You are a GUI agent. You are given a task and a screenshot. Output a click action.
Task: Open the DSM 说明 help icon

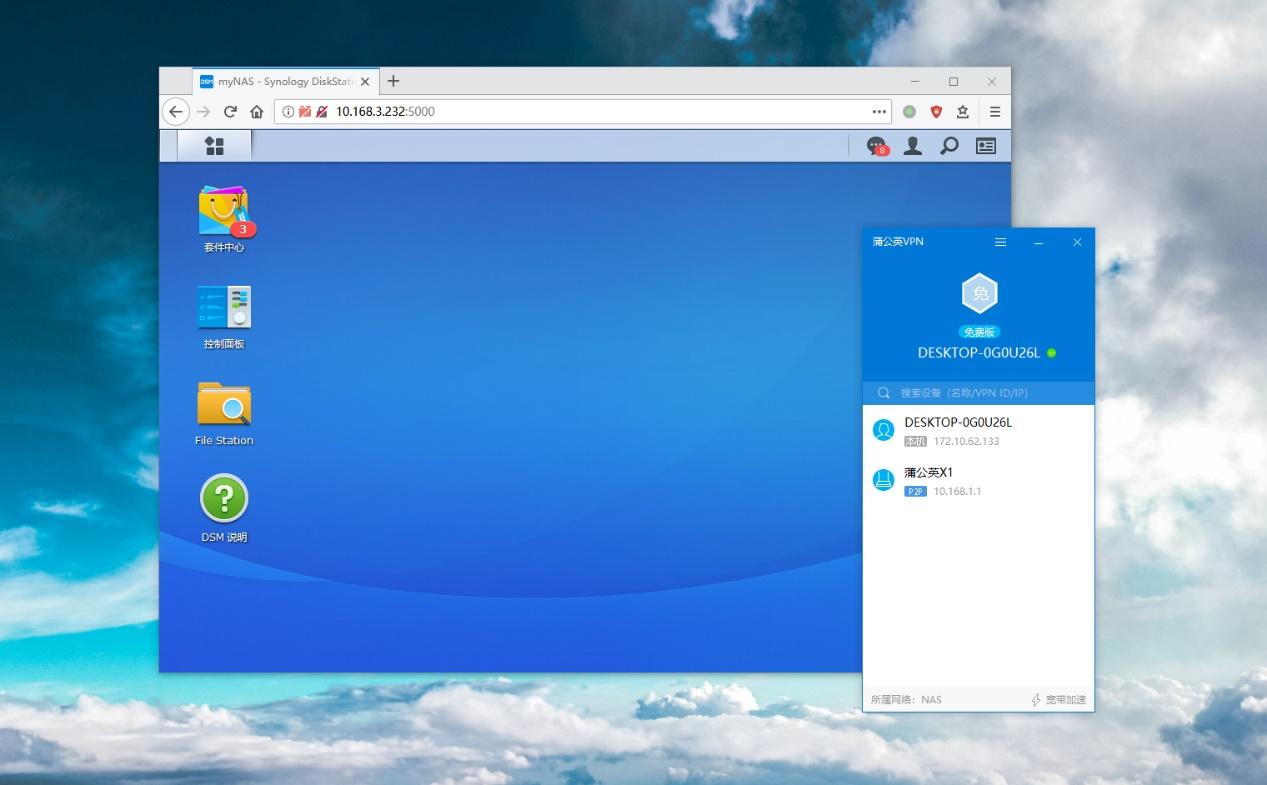point(224,509)
